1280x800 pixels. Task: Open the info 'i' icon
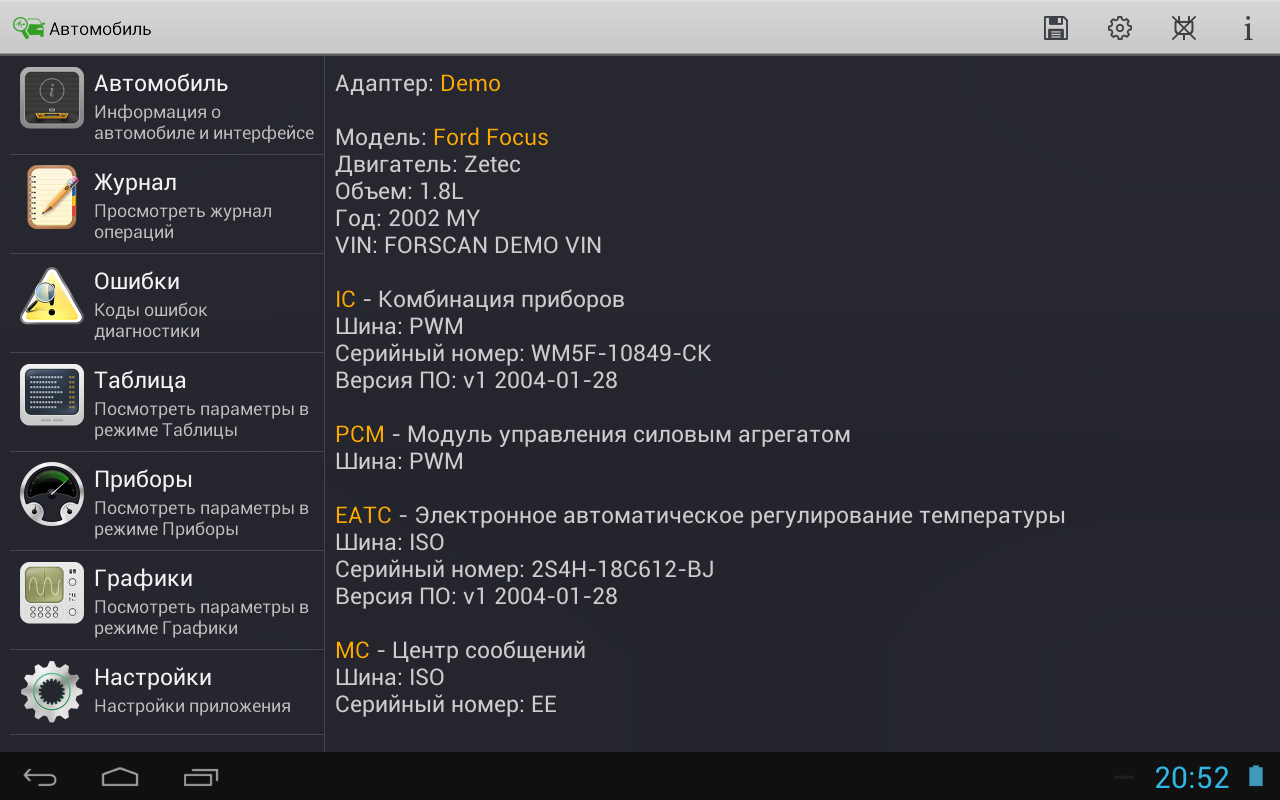1248,28
